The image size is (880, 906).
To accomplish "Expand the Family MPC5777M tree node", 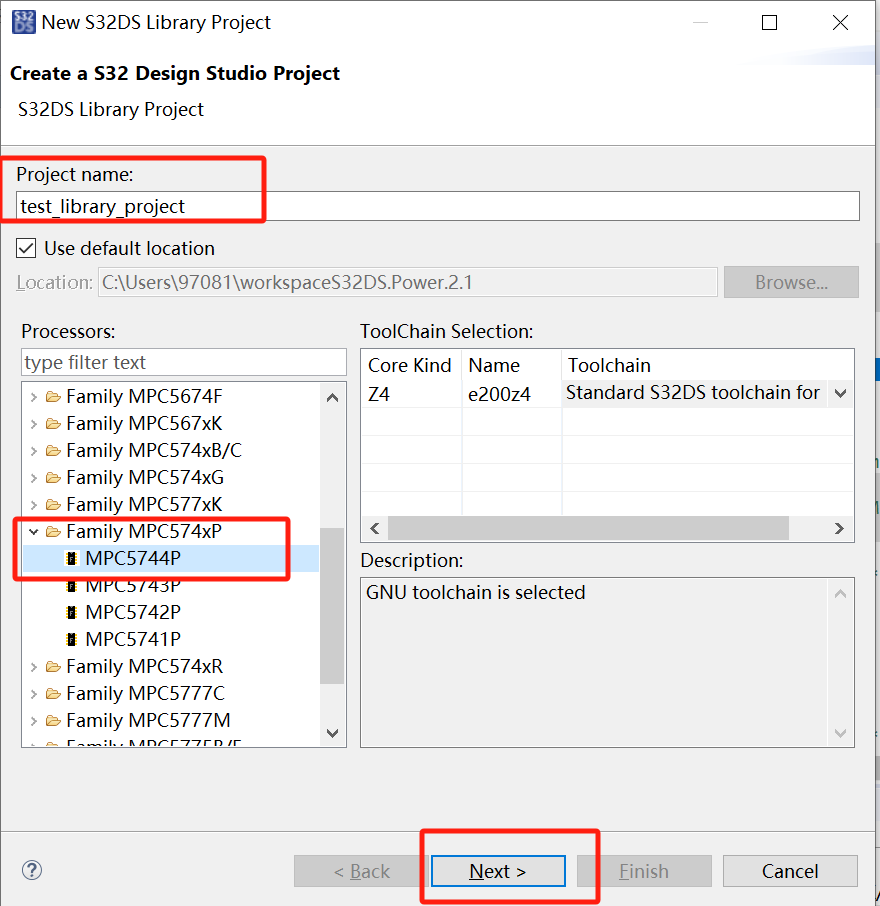I will (34, 721).
